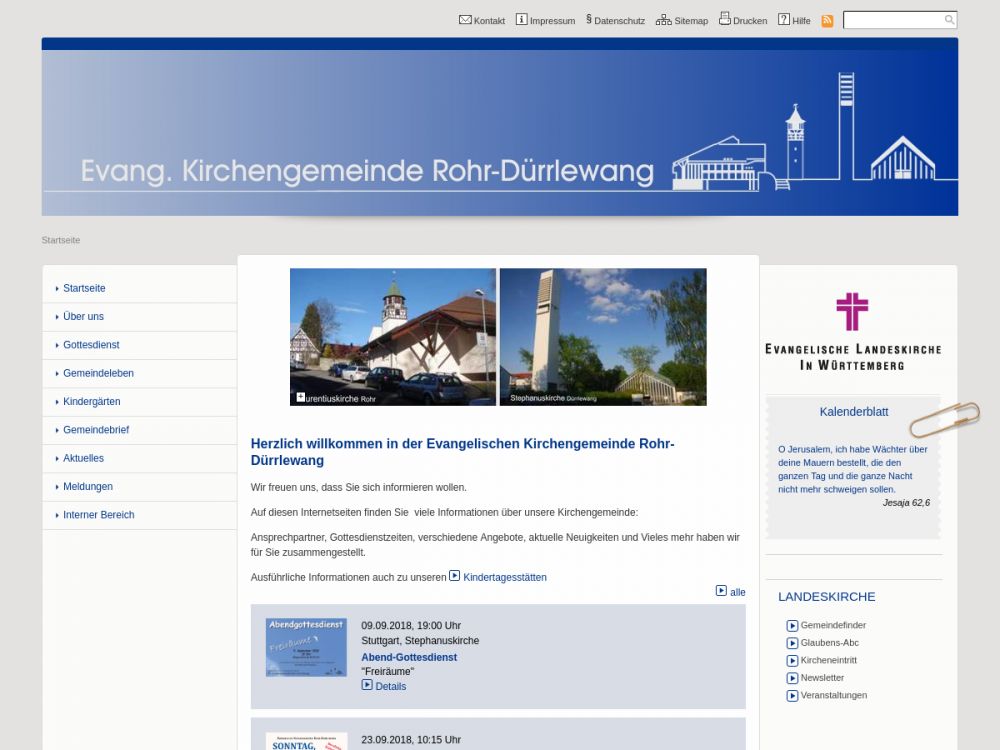Subscribe via the orange RSS feed icon

(827, 21)
